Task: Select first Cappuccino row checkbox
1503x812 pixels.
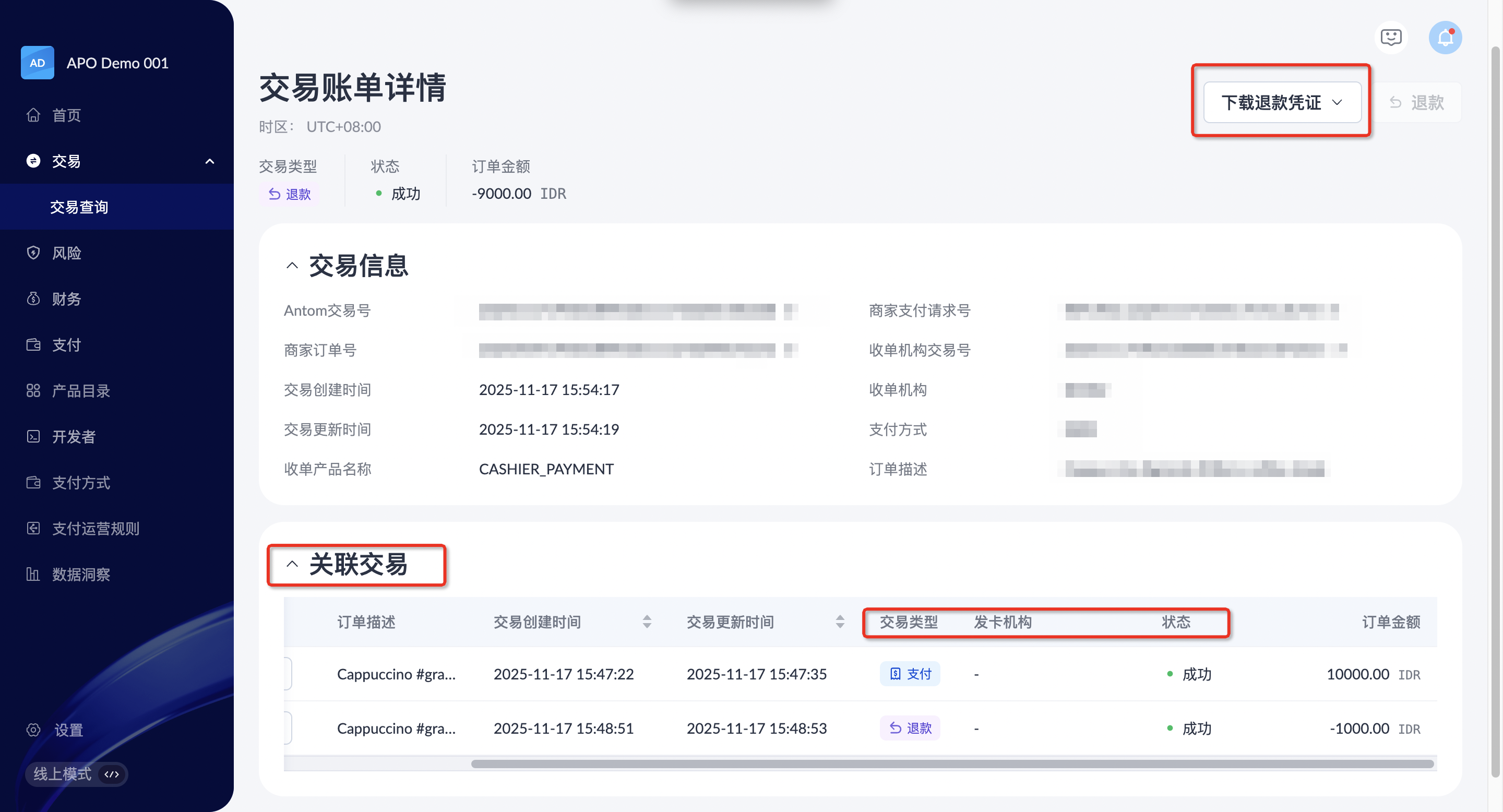Action: click(288, 674)
